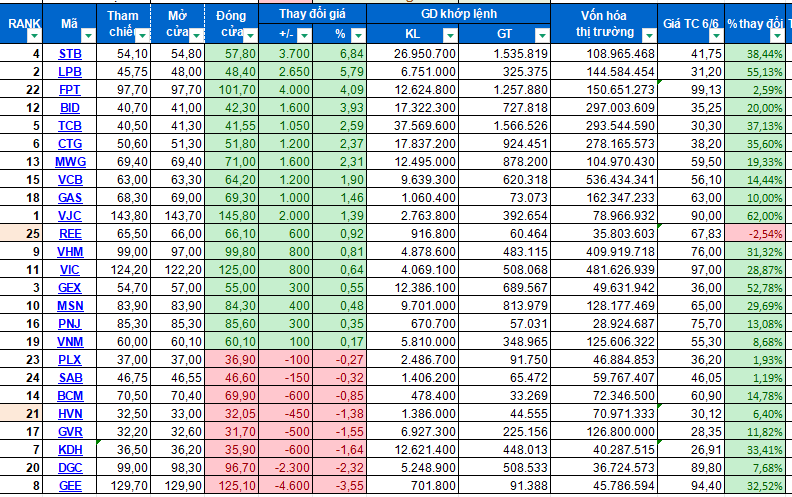Open the MSN ticker link
792x497 pixels.
coord(70,306)
